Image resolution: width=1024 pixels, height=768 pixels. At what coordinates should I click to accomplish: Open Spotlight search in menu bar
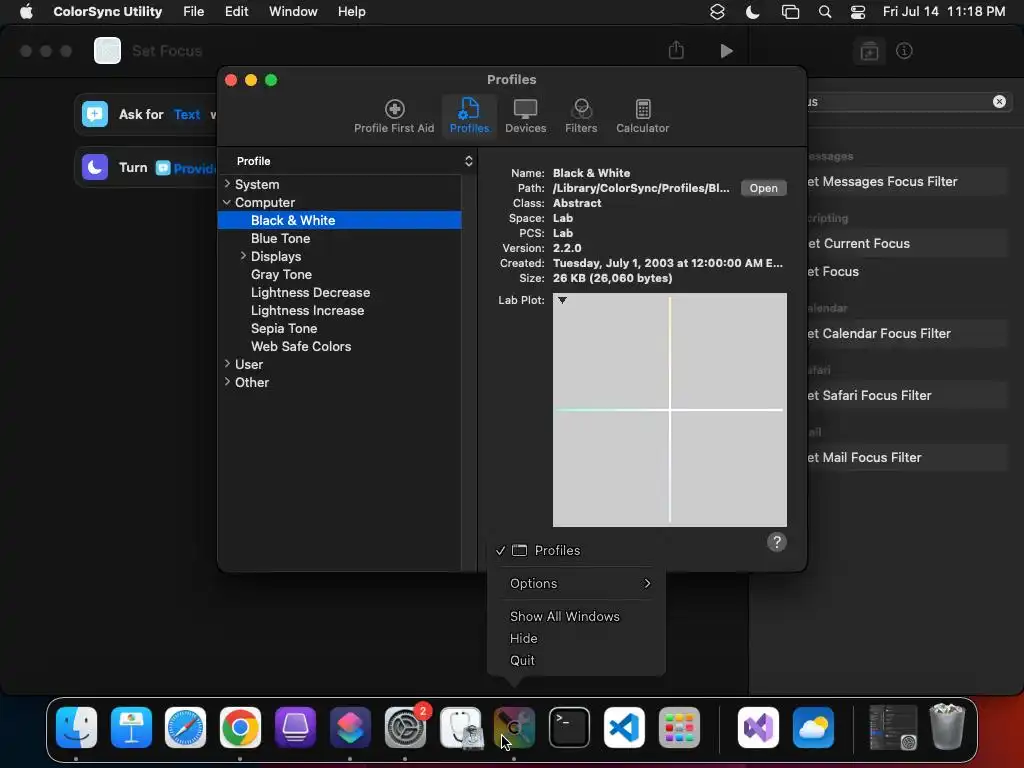coord(825,12)
